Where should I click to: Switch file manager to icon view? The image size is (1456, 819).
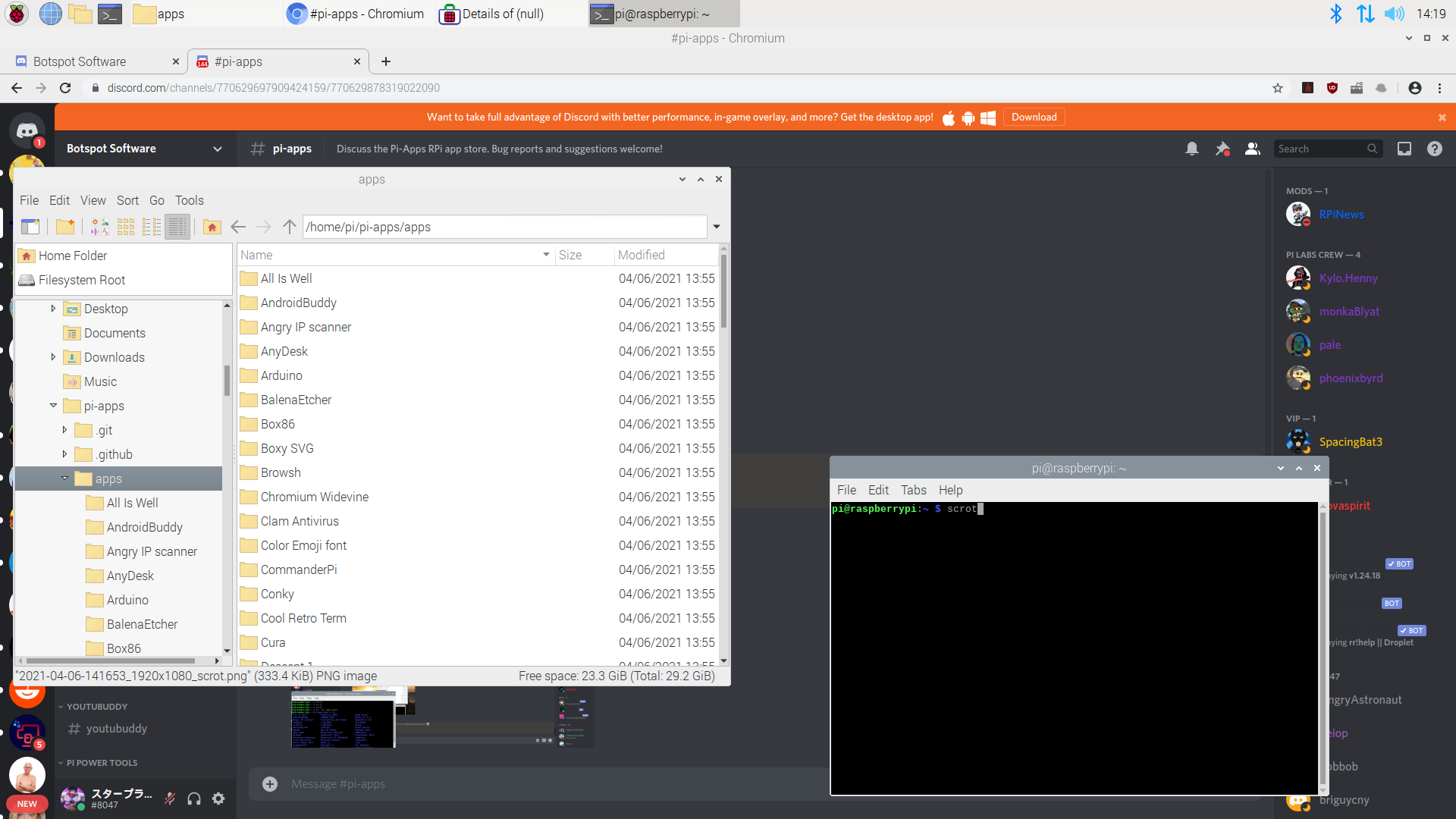tap(126, 227)
